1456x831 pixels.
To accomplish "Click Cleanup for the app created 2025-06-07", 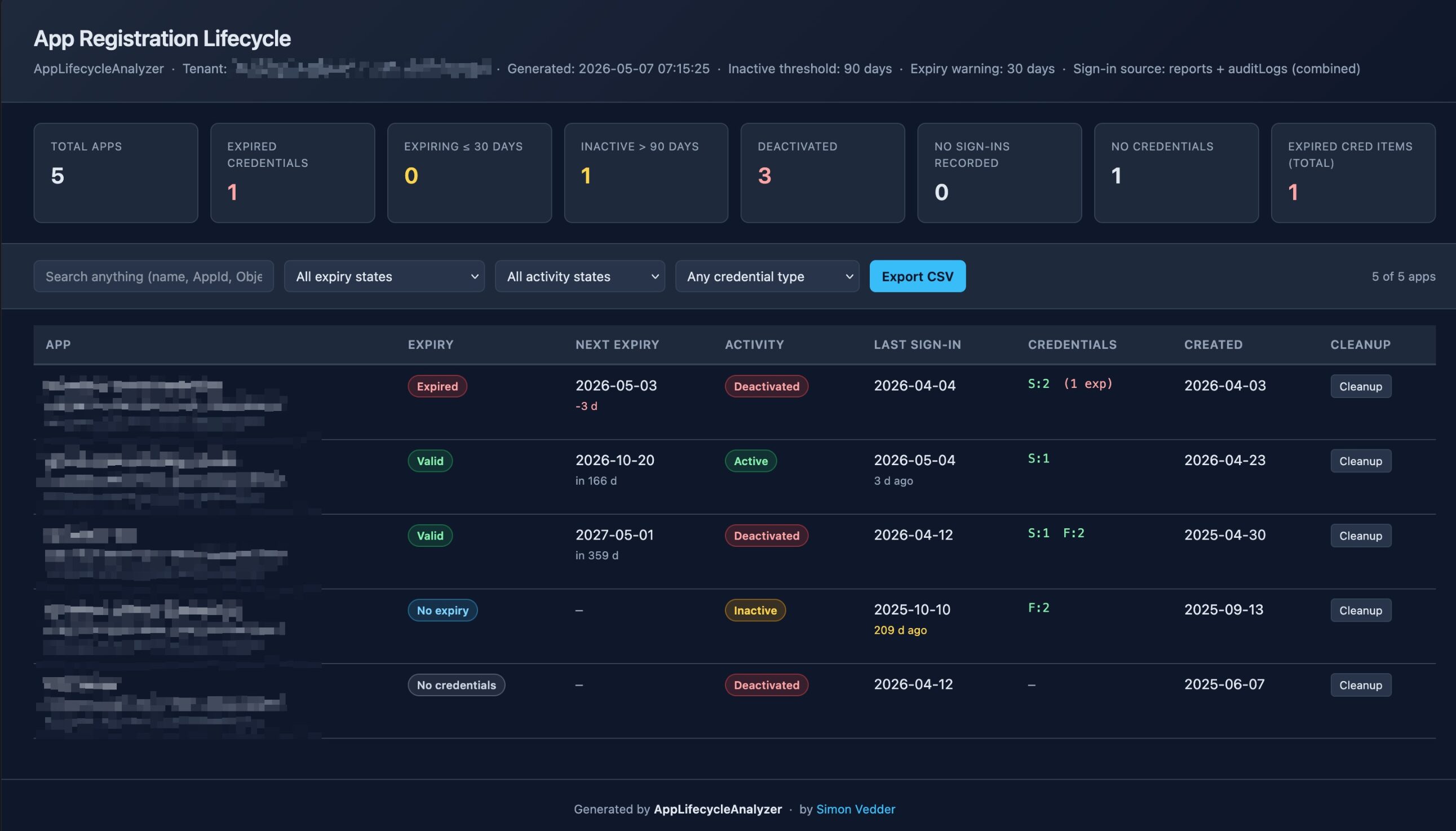I will click(x=1361, y=685).
